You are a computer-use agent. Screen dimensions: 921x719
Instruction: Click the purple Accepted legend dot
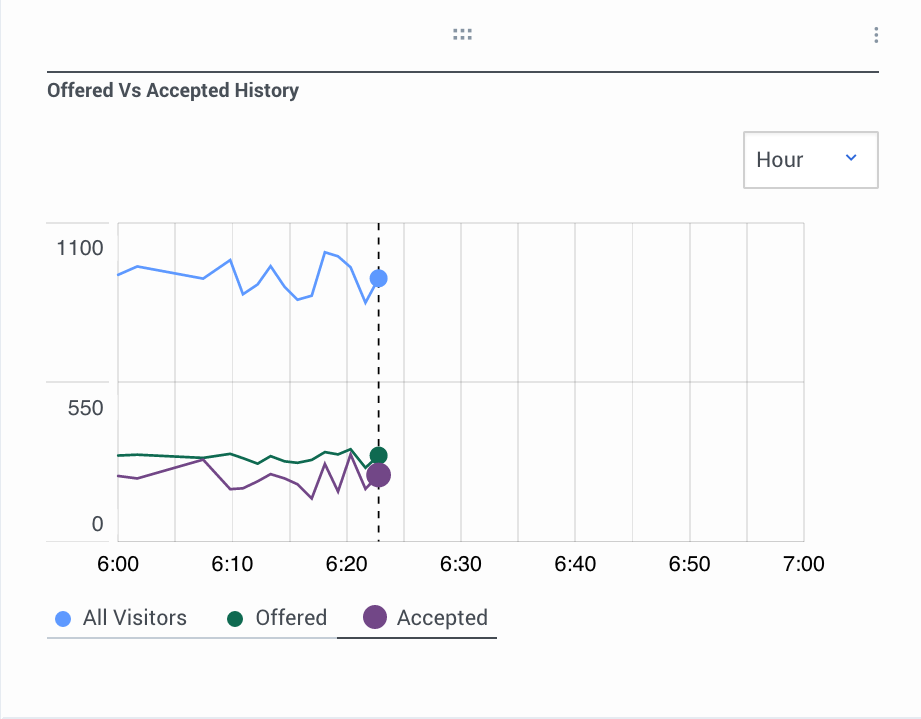(374, 618)
